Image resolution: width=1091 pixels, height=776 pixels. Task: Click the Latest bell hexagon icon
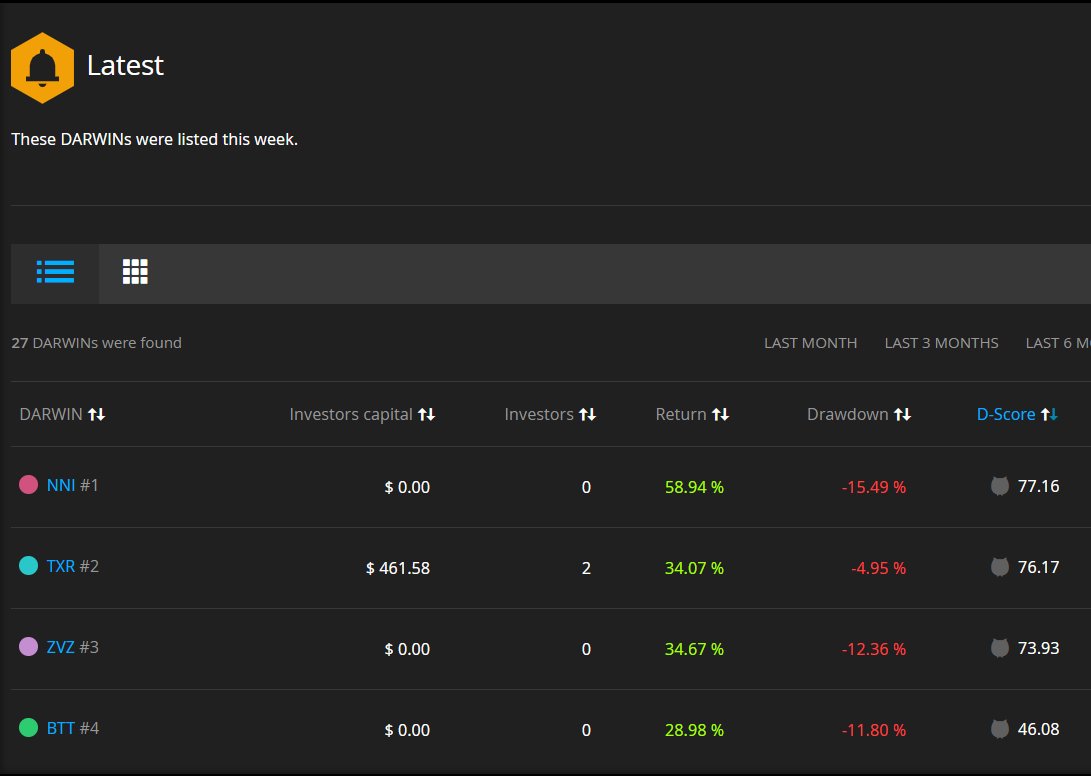click(42, 68)
